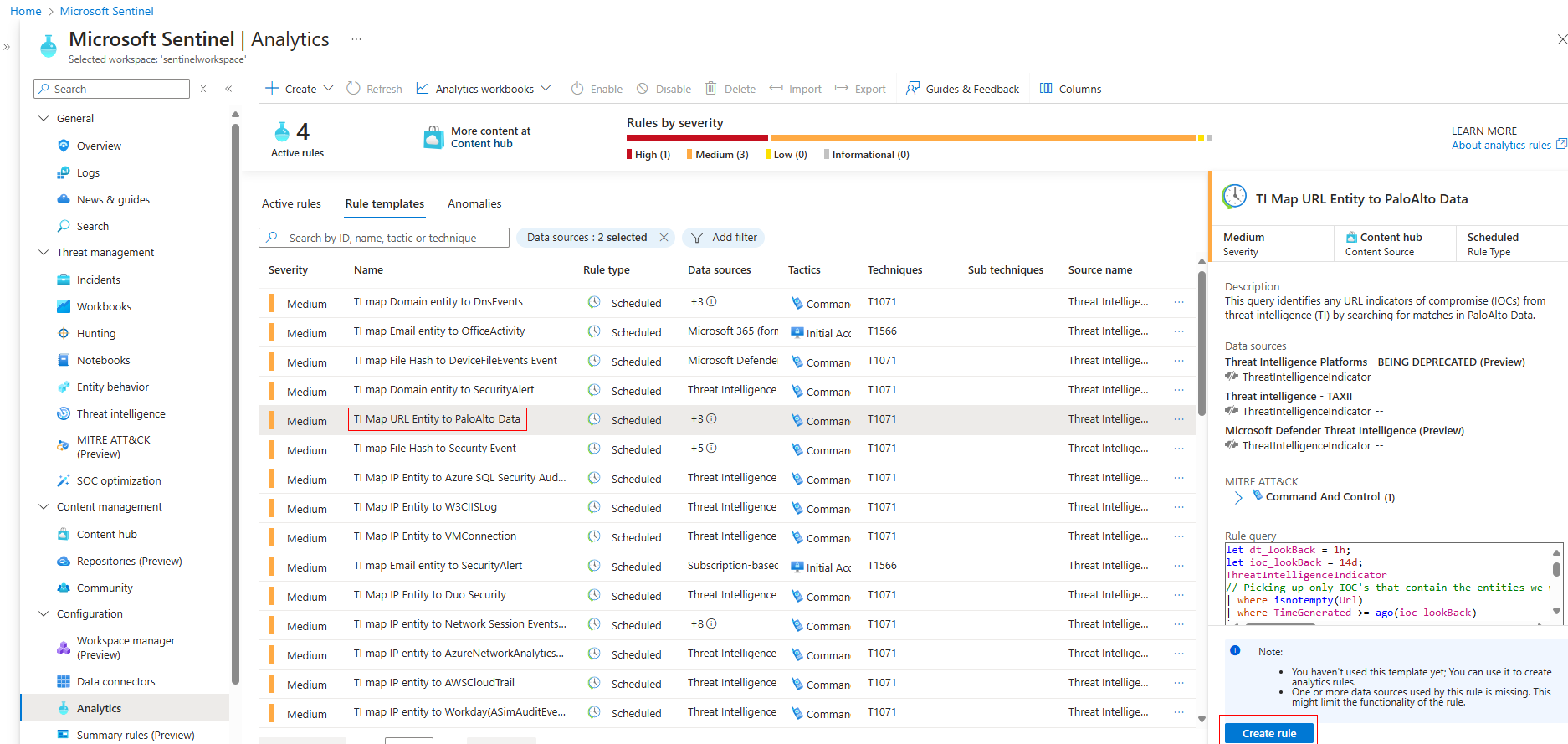Collapse the Content management section
Viewport: 1568px width, 744px height.
point(44,506)
